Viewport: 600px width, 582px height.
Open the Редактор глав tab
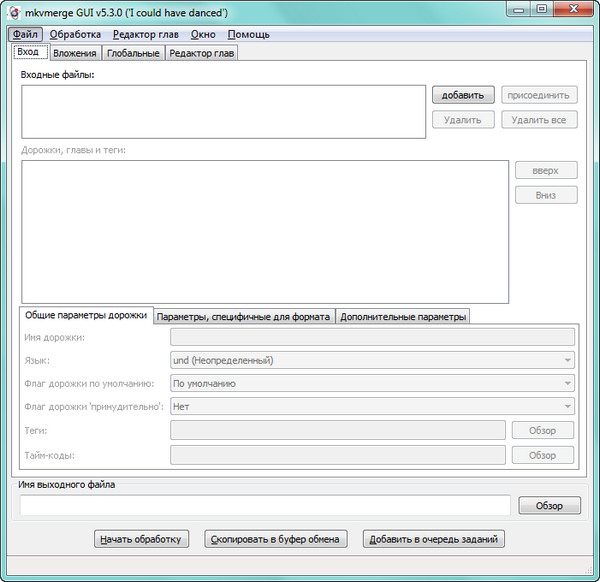[x=201, y=53]
